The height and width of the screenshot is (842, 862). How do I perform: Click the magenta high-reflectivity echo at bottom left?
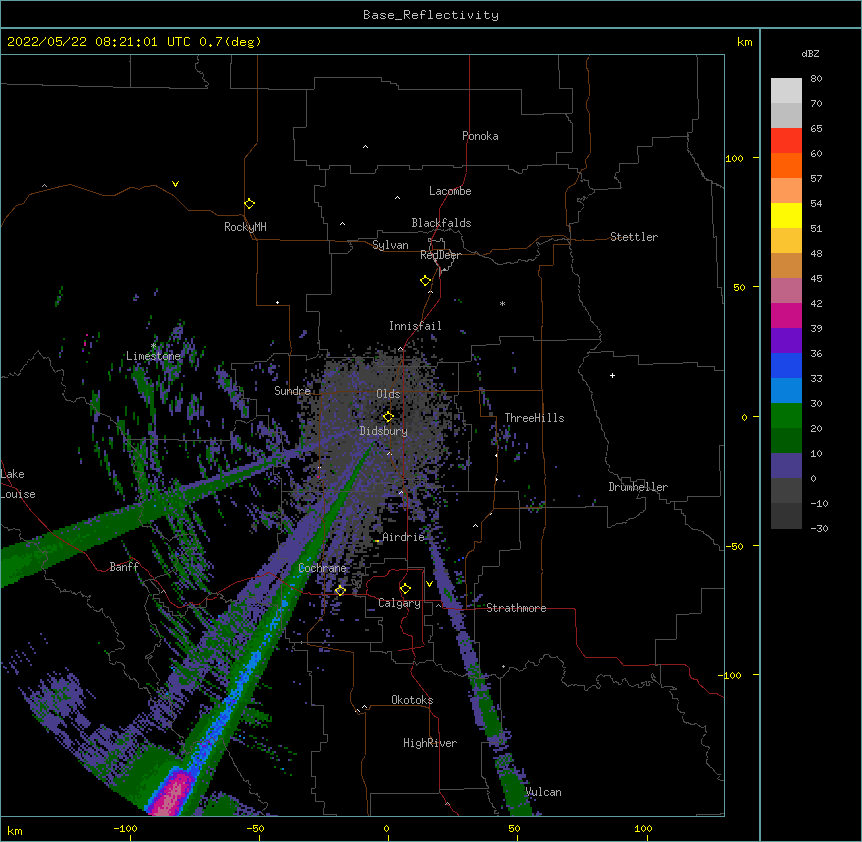[x=172, y=793]
